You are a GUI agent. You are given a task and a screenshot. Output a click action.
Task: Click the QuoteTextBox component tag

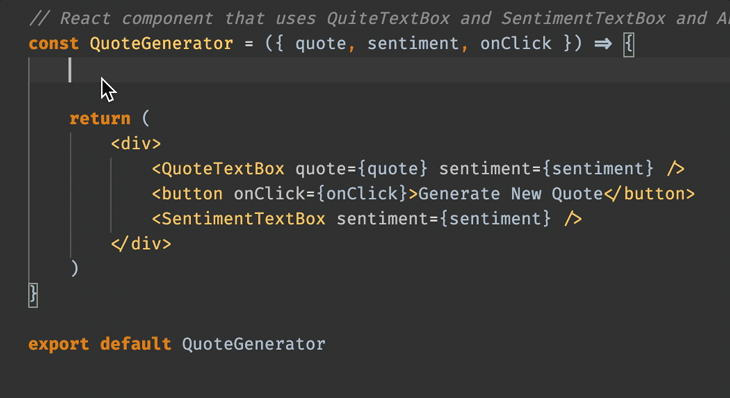(x=218, y=169)
